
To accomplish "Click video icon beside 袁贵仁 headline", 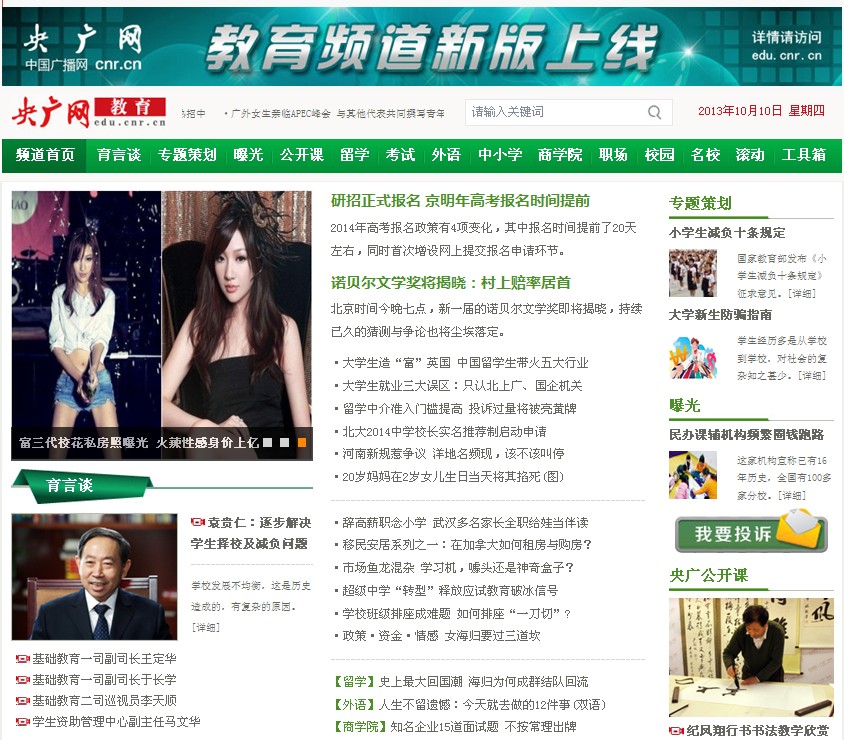I will tap(197, 523).
